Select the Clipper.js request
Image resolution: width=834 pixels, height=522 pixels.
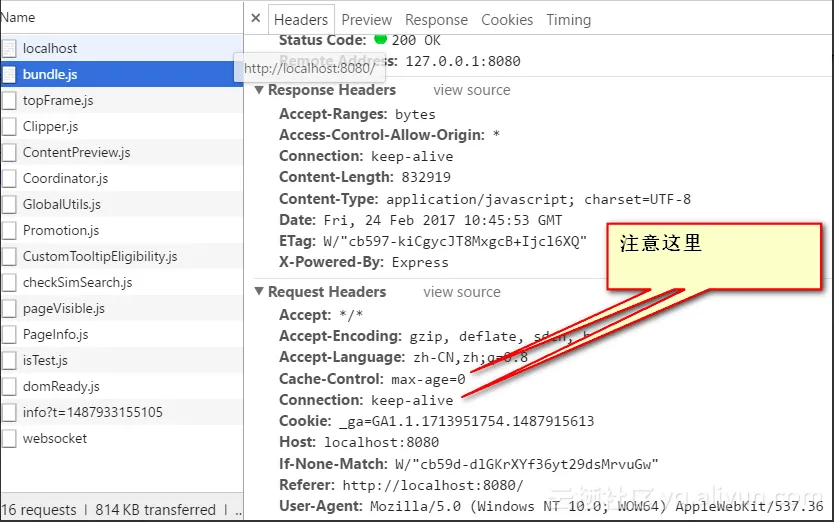click(122, 126)
